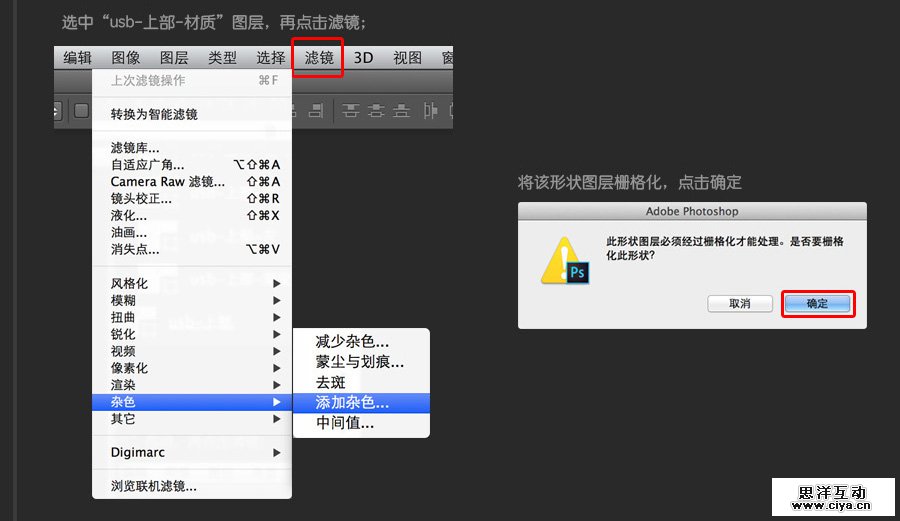
Task: Expand the 其它 submenu arrow
Action: tap(277, 419)
